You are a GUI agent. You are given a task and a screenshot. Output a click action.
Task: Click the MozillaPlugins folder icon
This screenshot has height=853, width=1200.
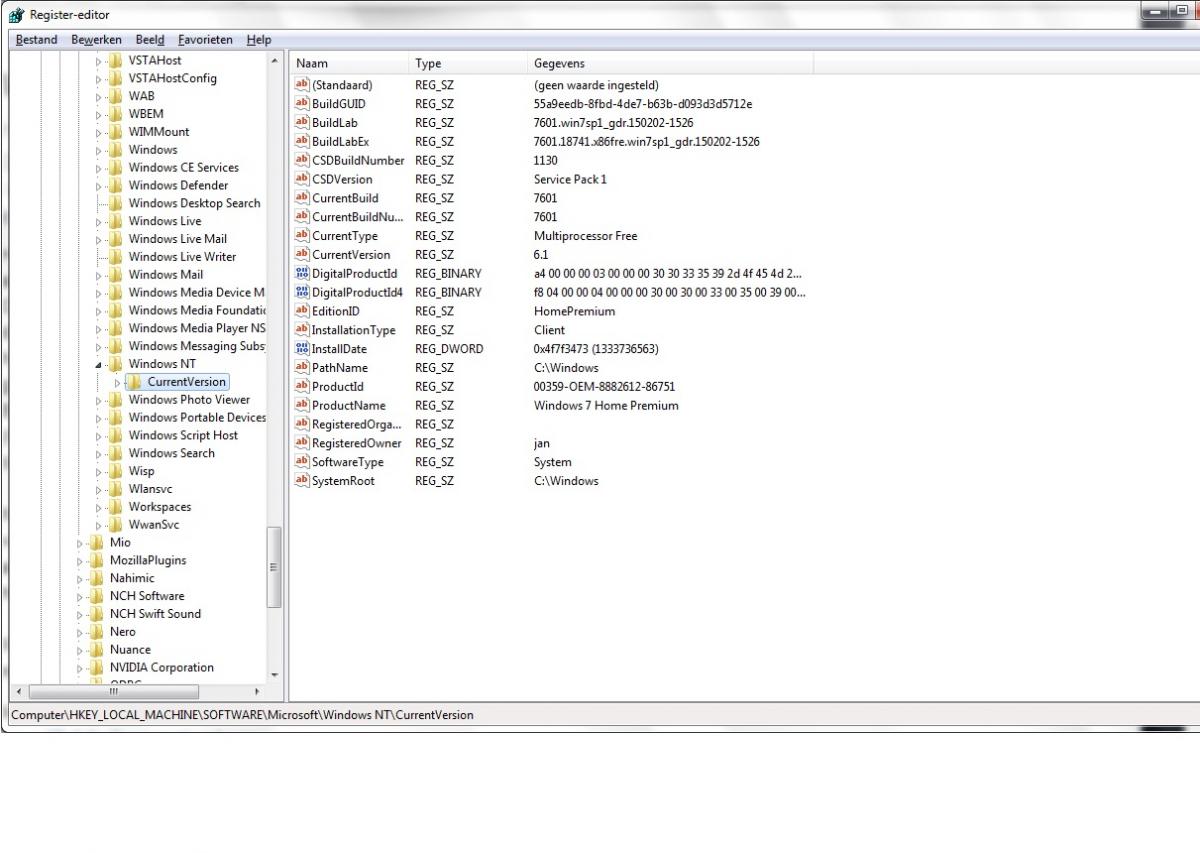[x=97, y=561]
